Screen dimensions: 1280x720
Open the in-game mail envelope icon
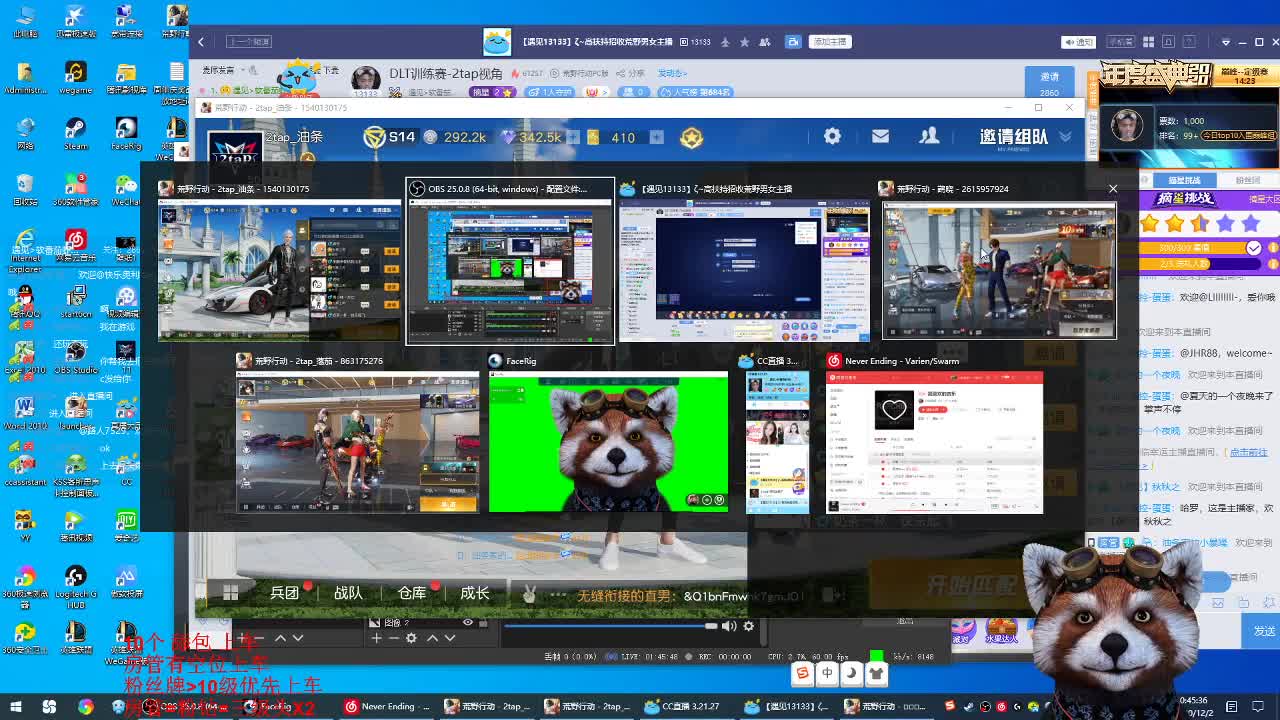(880, 137)
